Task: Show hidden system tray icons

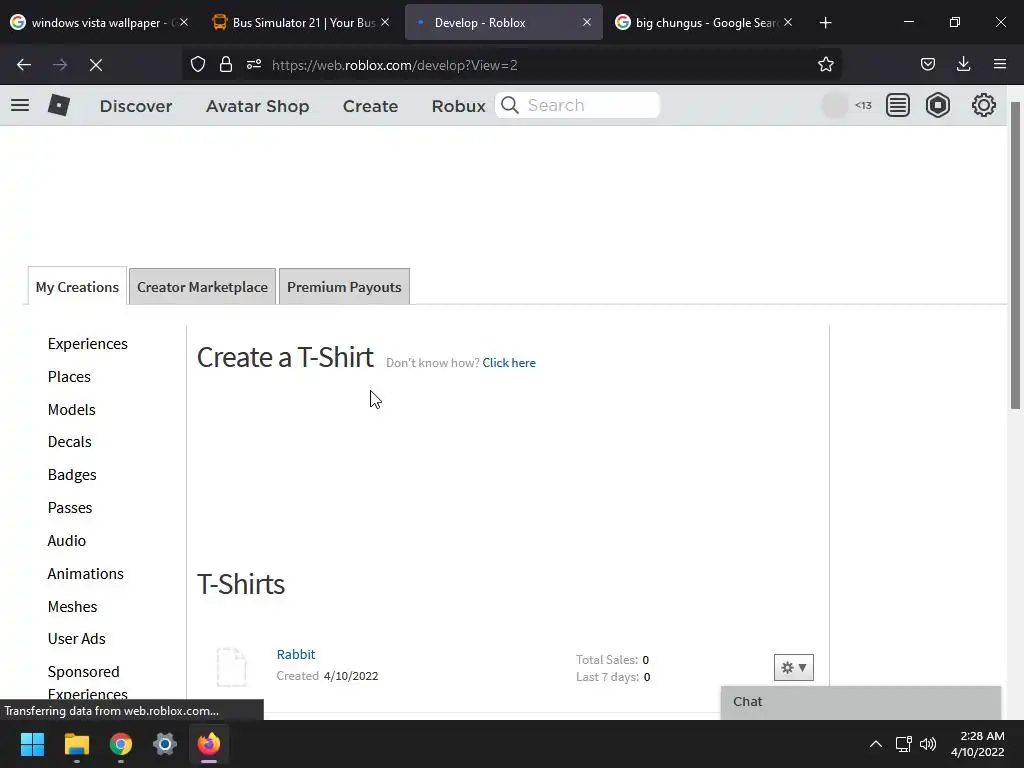Action: pyautogui.click(x=876, y=744)
